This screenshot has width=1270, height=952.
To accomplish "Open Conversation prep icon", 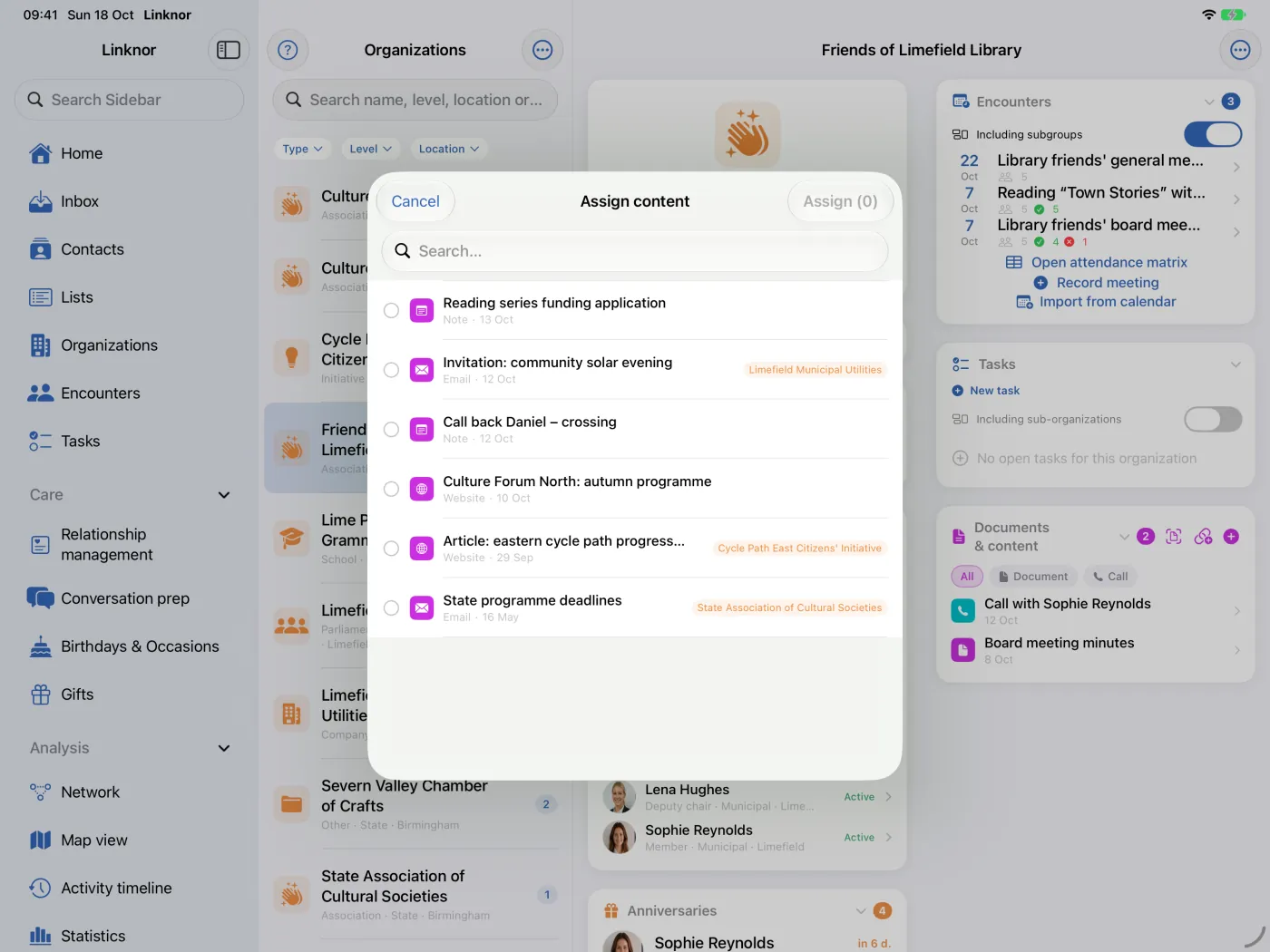I will pos(41,598).
